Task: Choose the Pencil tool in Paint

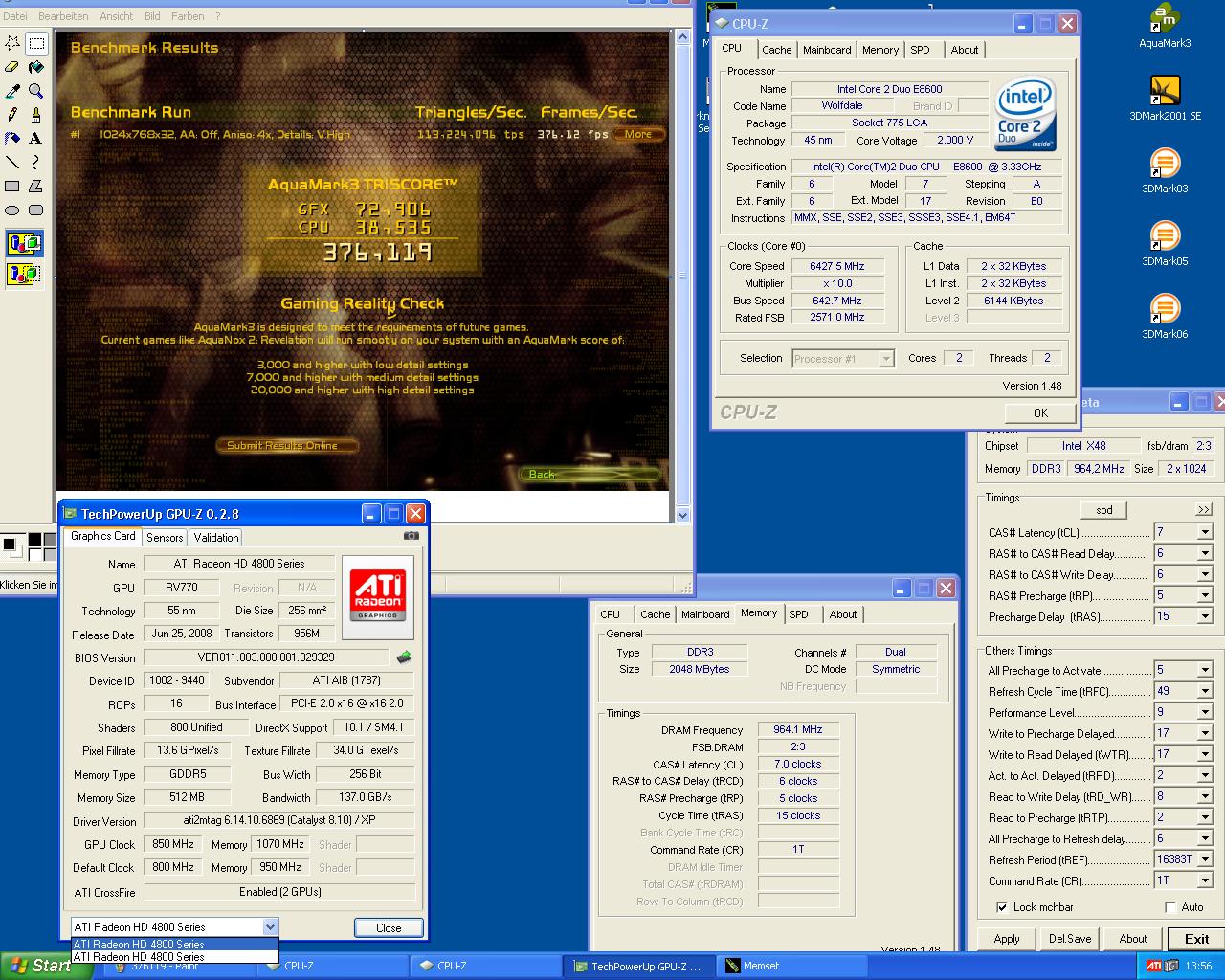Action: (x=12, y=115)
